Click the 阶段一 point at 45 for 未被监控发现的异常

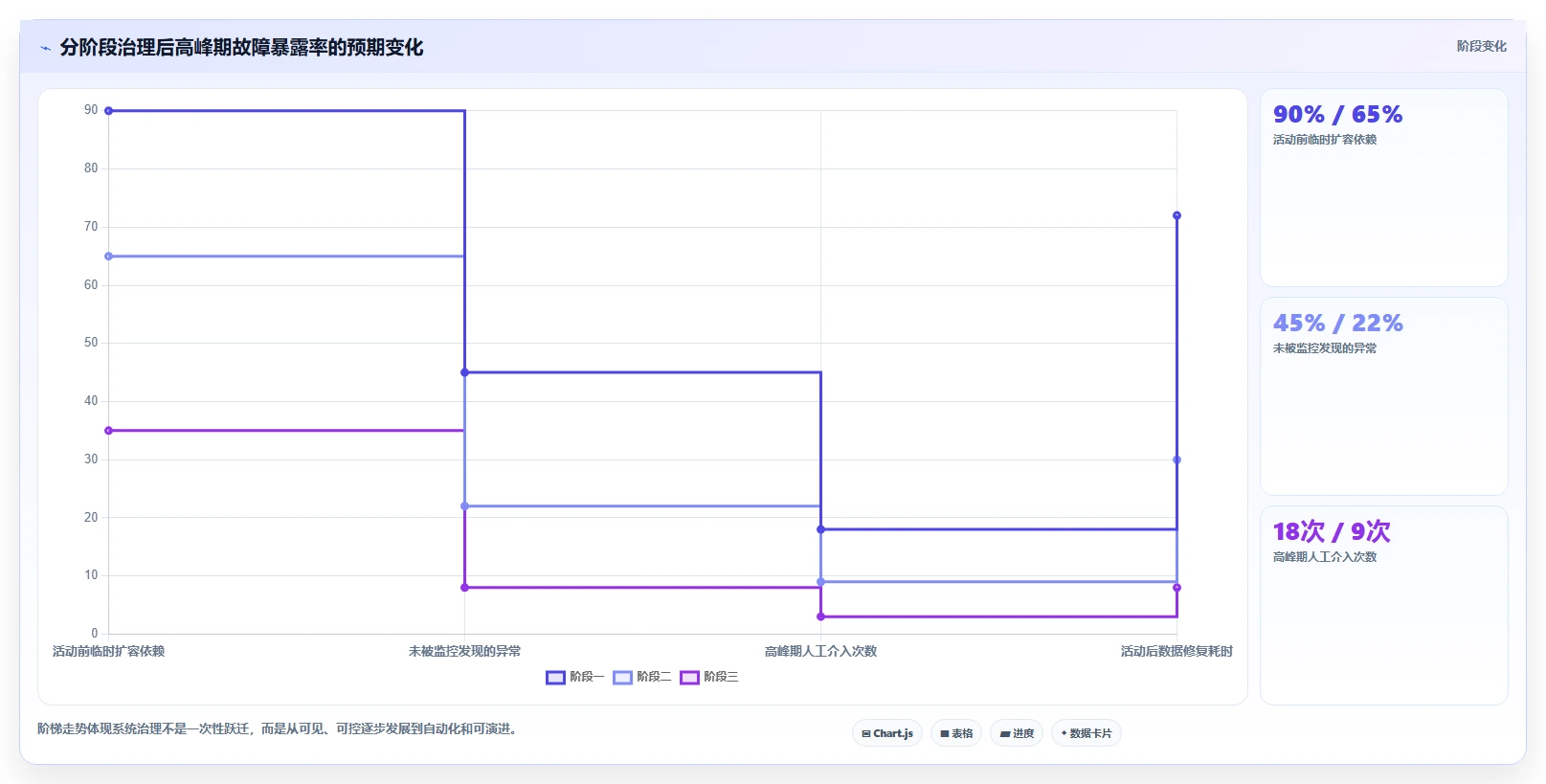tap(464, 372)
